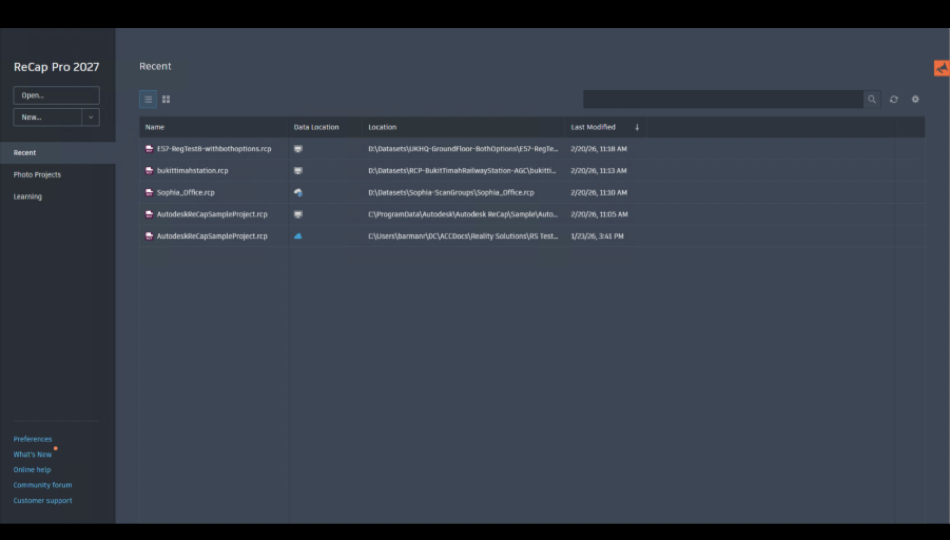Click local data icon for E57-RegTest8 row
950x540 pixels.
point(298,148)
